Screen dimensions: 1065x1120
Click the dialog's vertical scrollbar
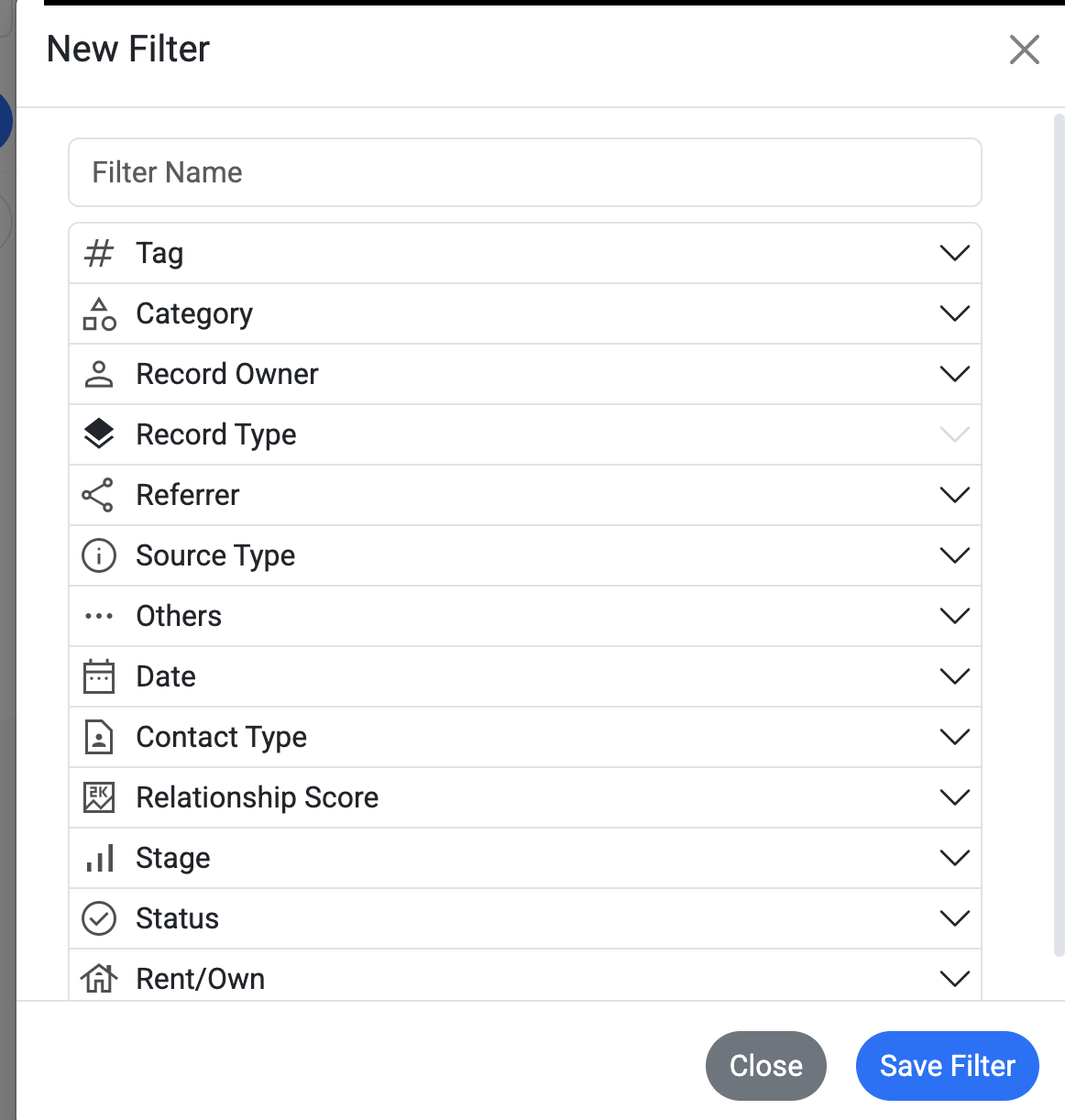click(1059, 532)
